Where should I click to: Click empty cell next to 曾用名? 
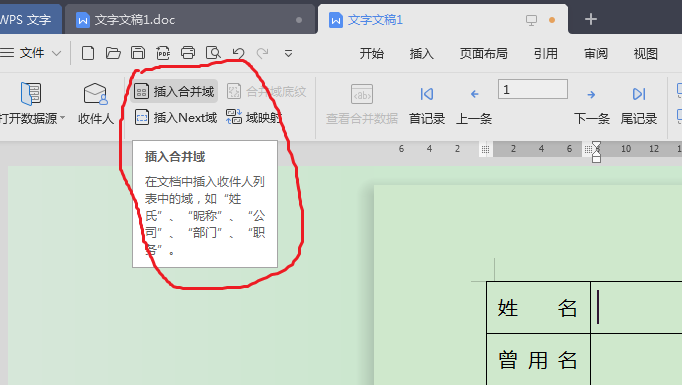(x=636, y=360)
